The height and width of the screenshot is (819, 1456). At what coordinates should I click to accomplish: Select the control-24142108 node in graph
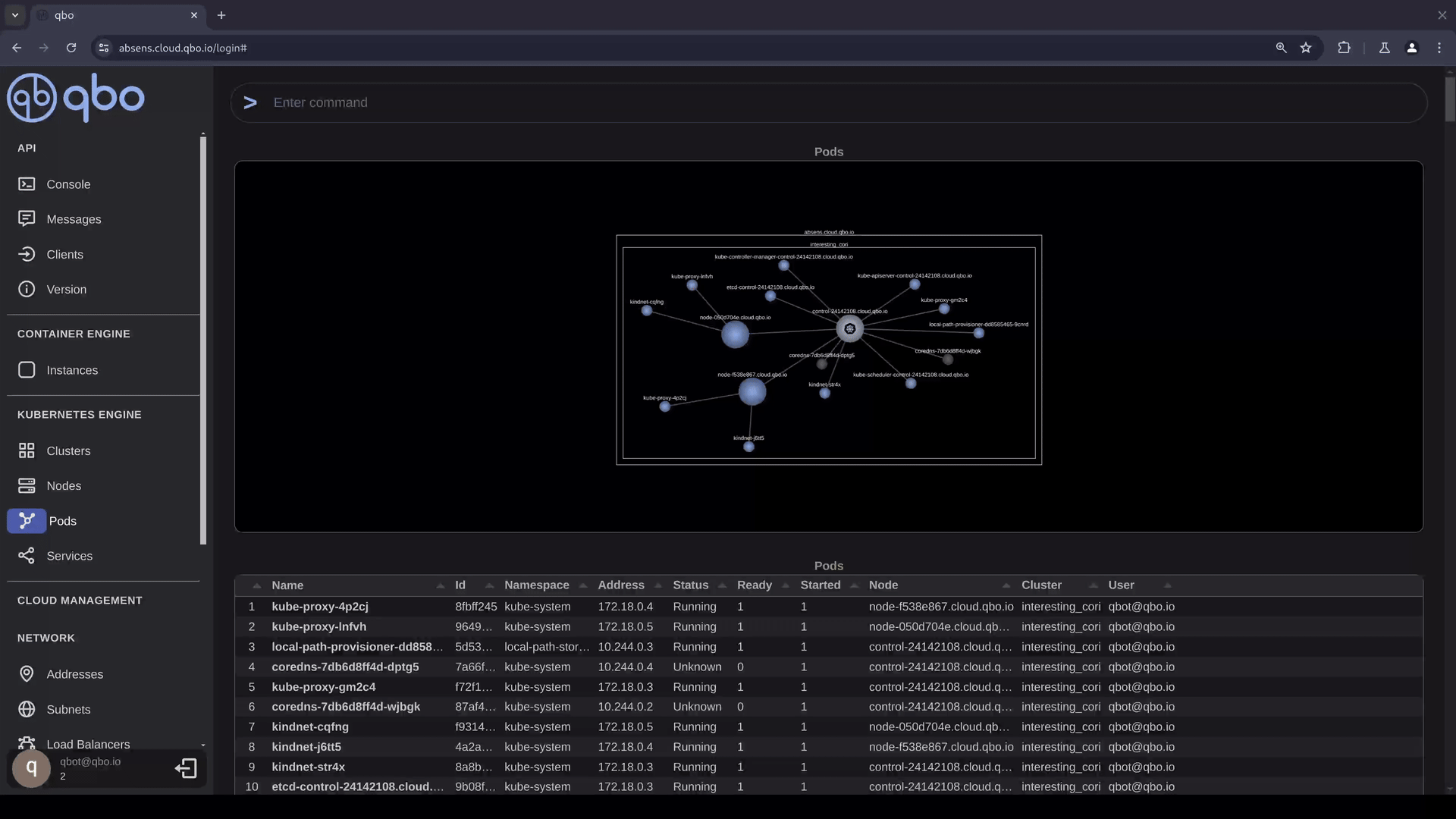(x=849, y=328)
